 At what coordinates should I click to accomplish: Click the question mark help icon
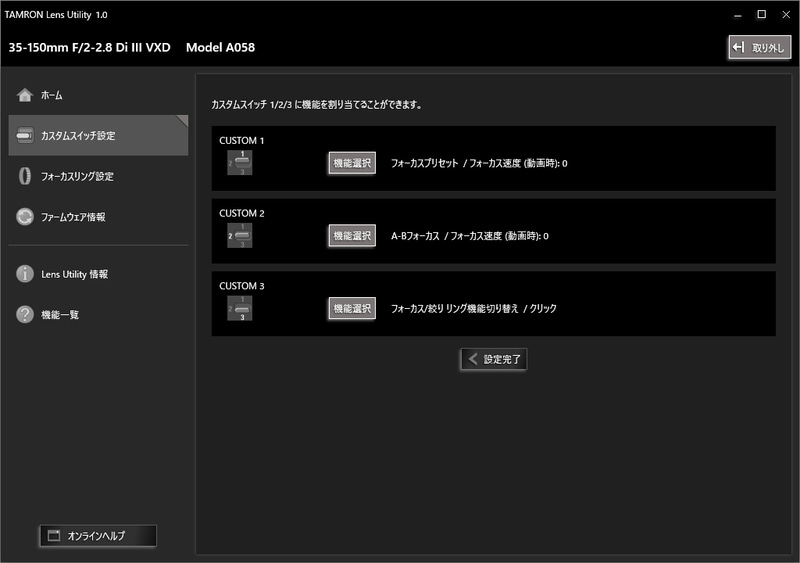pyautogui.click(x=24, y=314)
